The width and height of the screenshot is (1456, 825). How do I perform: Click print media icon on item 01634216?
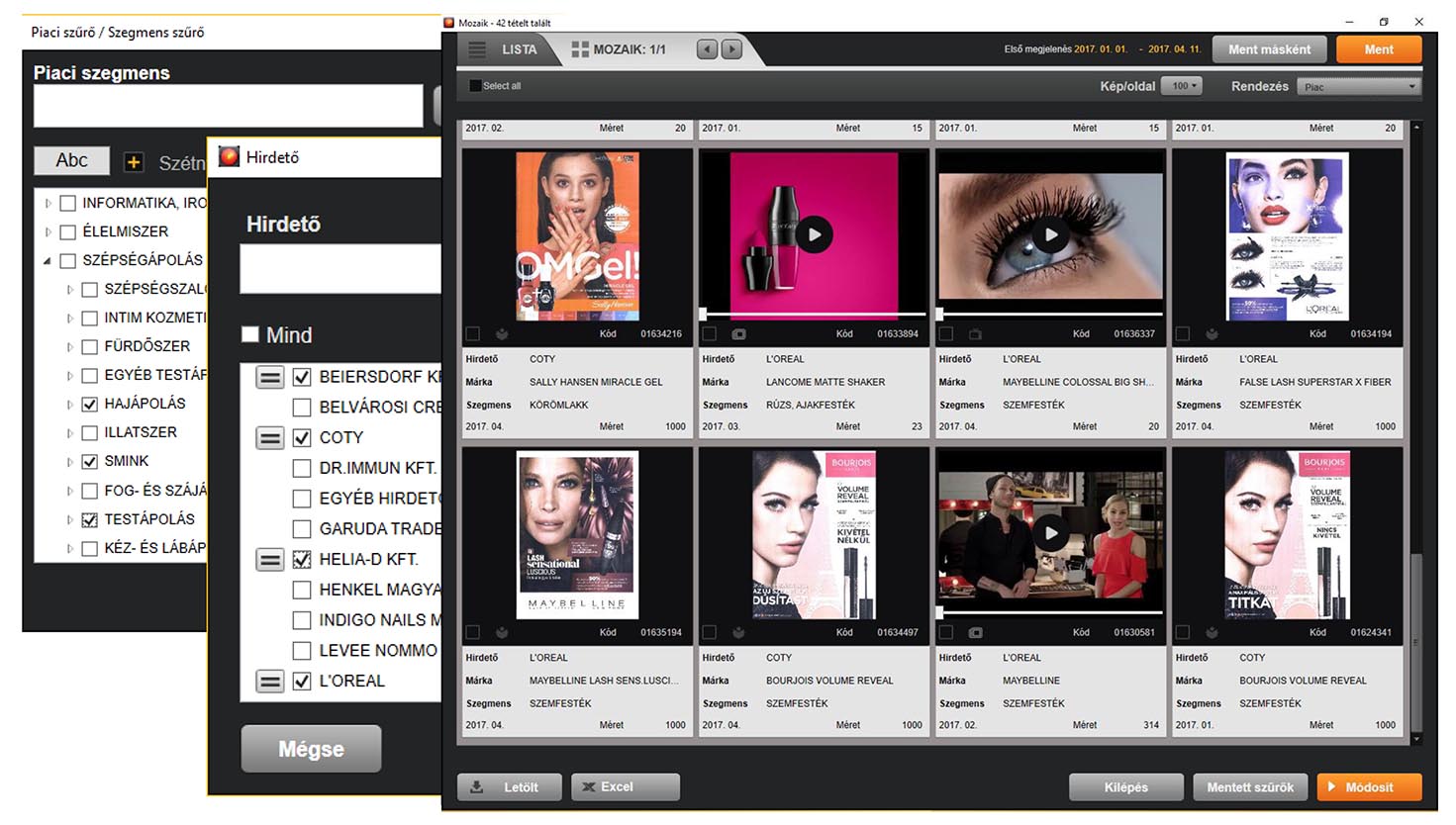pyautogui.click(x=502, y=334)
